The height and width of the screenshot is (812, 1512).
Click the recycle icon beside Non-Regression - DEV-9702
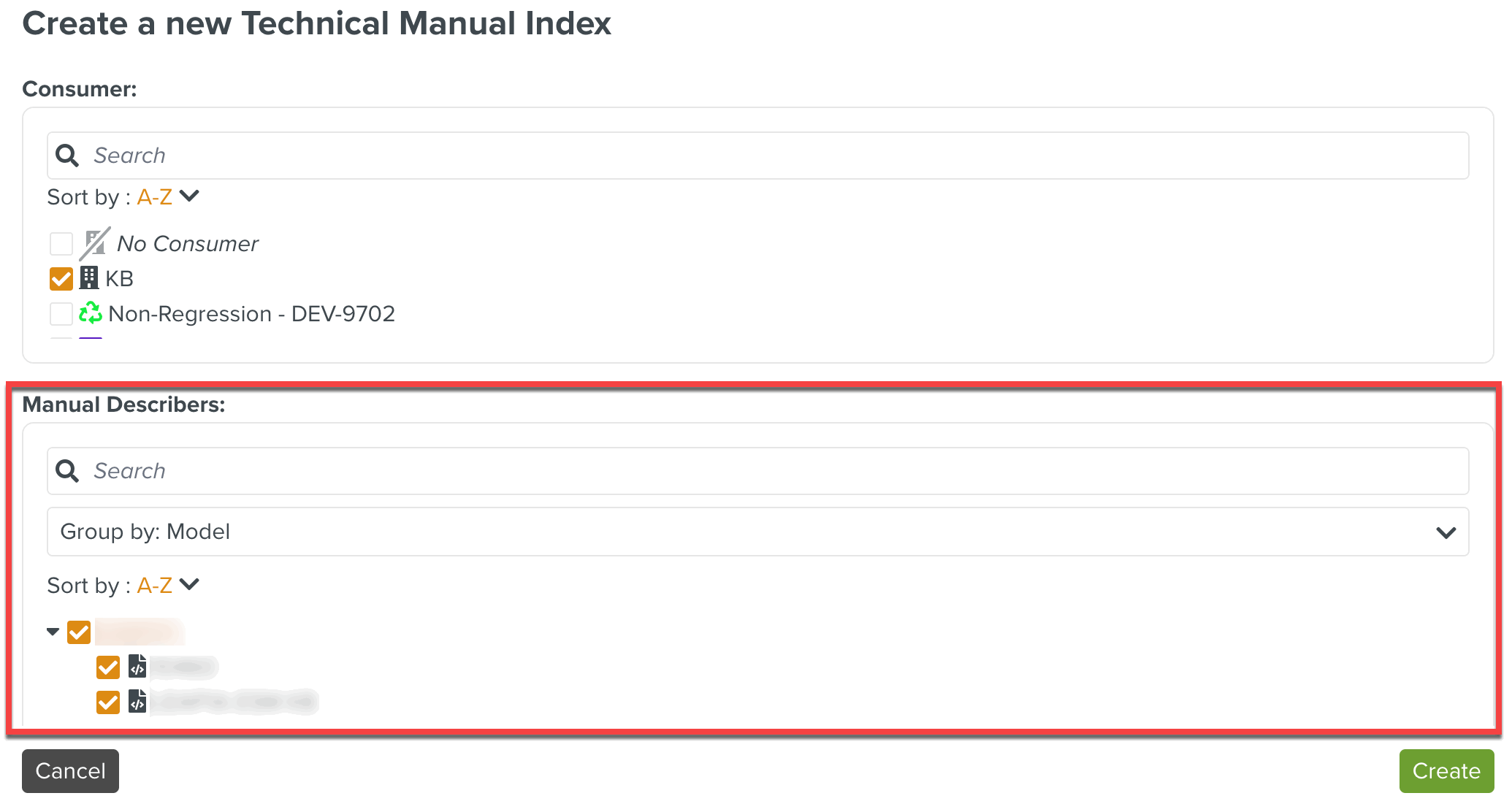coord(88,313)
